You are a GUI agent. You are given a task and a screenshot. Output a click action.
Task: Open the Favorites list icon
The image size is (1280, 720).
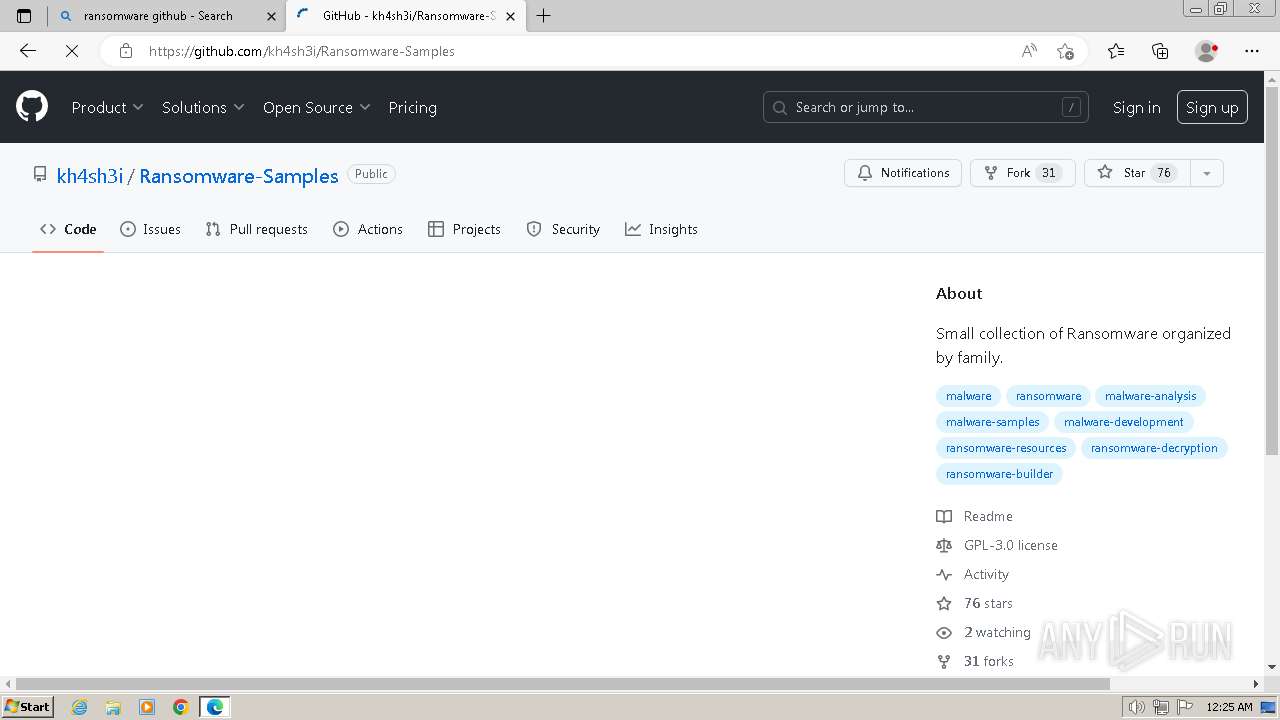[x=1116, y=51]
